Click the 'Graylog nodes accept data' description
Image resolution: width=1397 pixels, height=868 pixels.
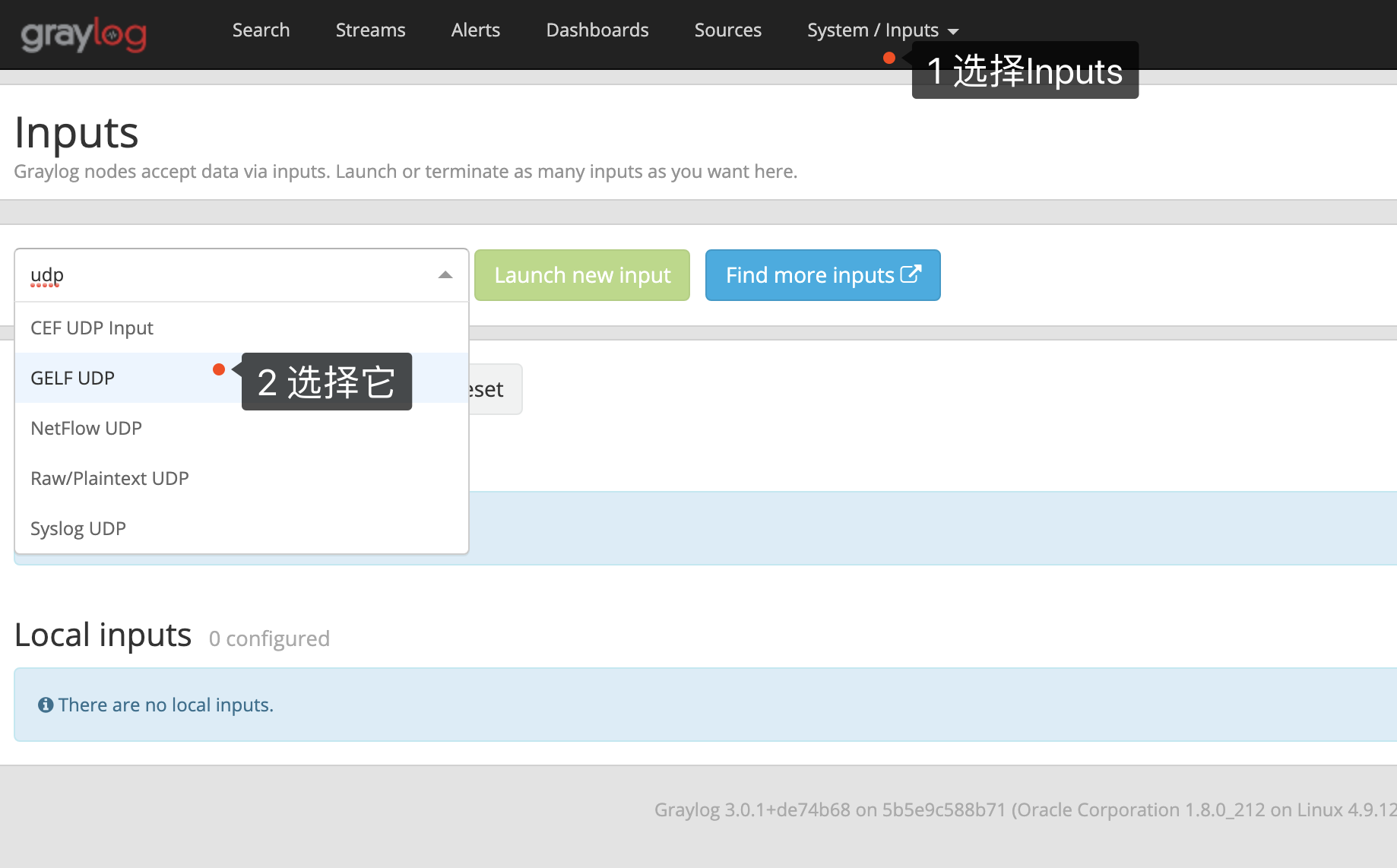pos(406,171)
